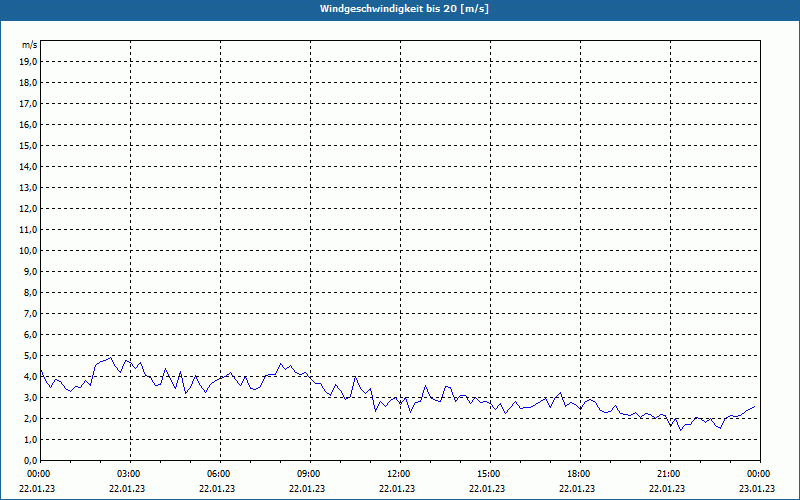
Task: Click the 21:00 time axis label
Action: click(669, 474)
